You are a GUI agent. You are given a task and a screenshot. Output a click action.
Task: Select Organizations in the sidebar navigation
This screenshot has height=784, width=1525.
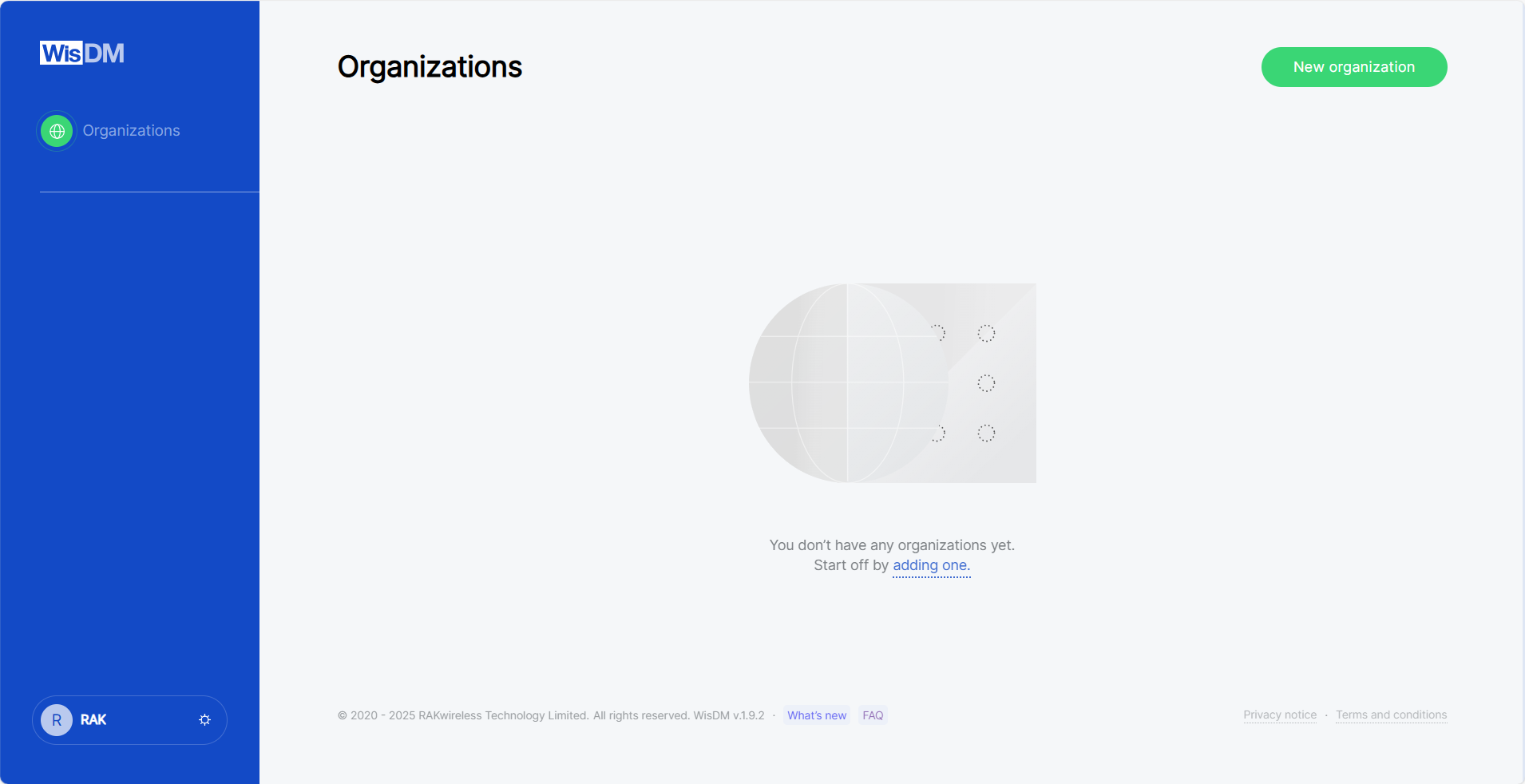click(132, 130)
